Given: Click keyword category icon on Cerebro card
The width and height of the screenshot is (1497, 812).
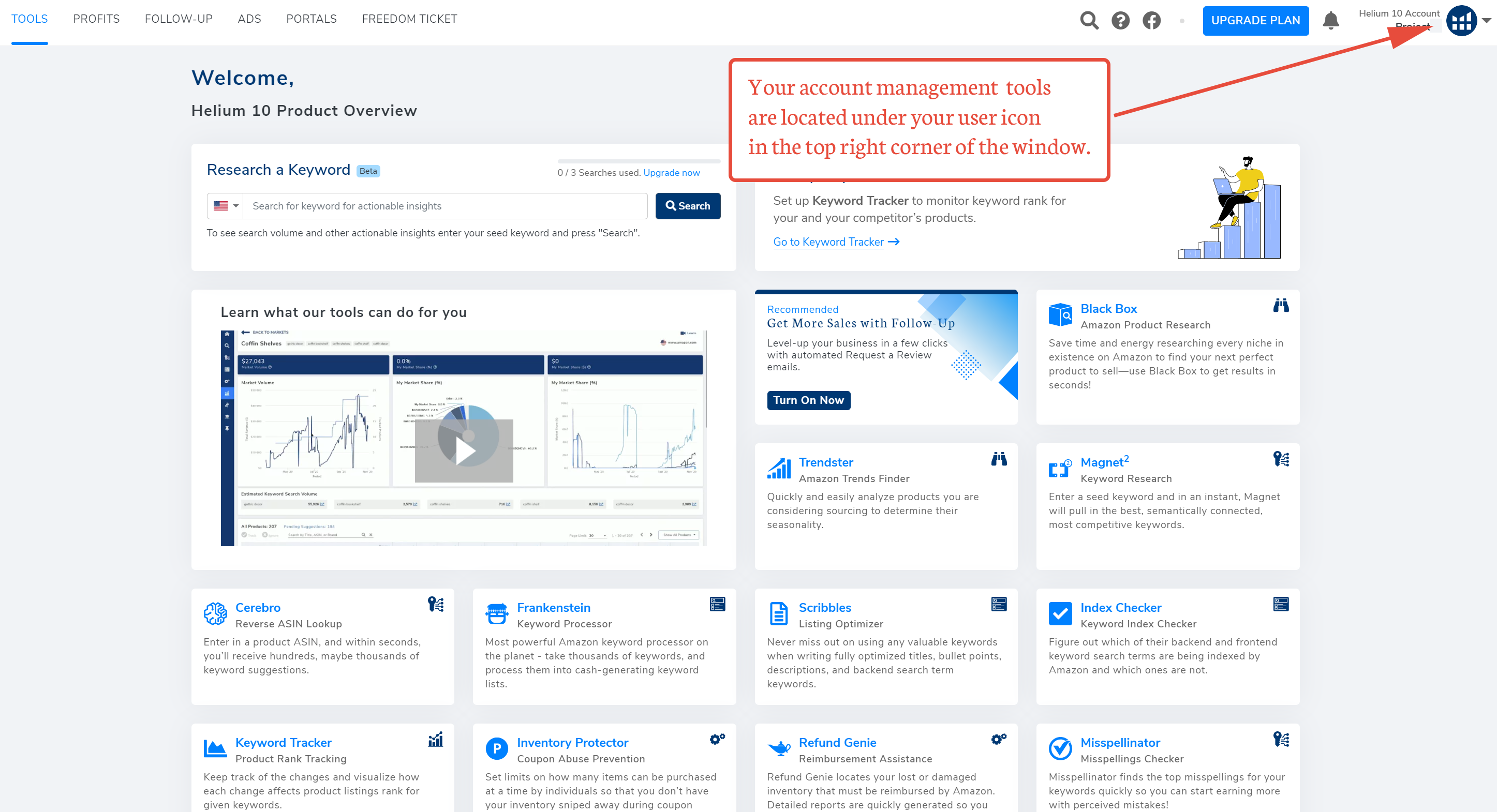Looking at the screenshot, I should coord(435,604).
